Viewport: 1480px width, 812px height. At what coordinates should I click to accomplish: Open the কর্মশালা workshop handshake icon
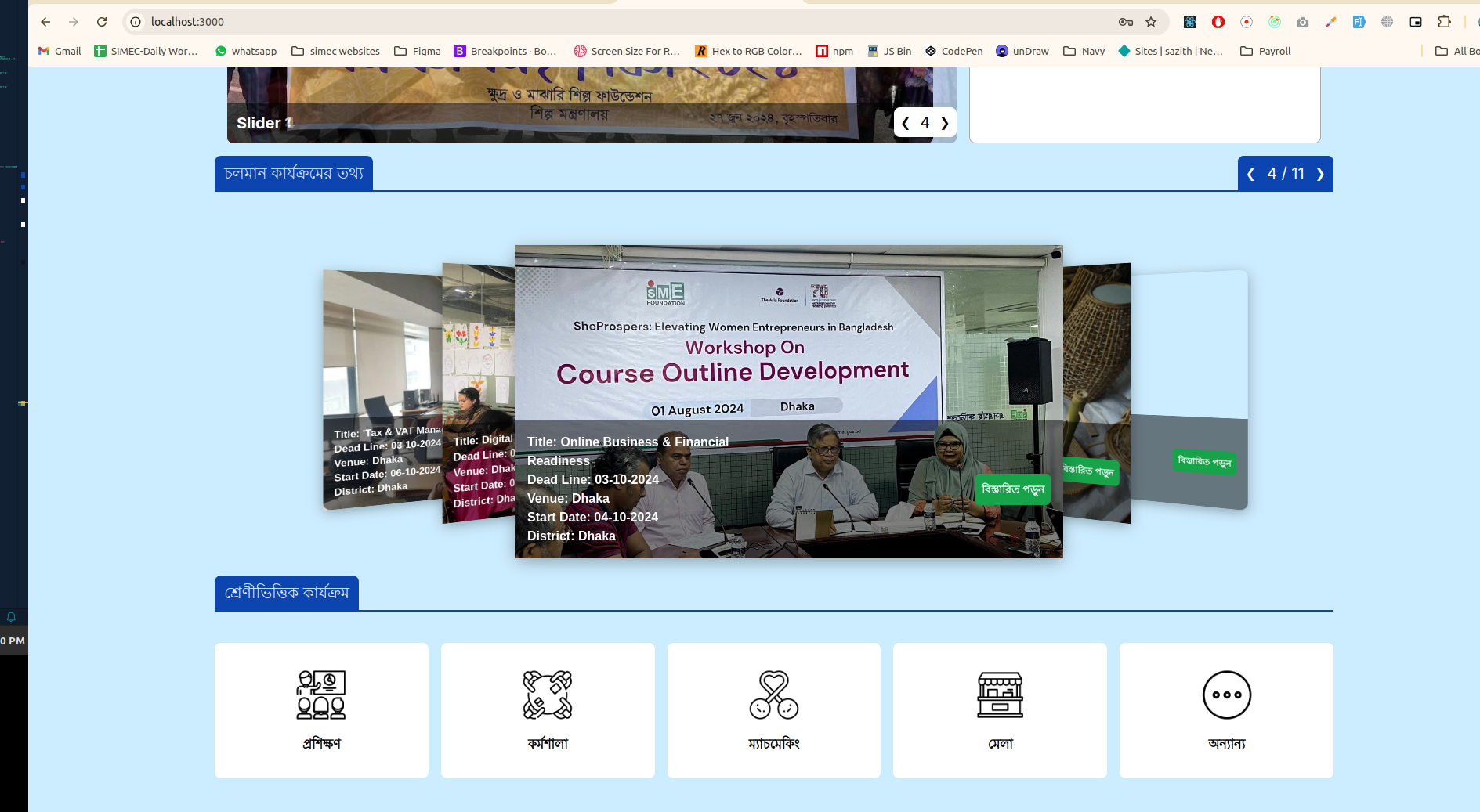pos(548,695)
